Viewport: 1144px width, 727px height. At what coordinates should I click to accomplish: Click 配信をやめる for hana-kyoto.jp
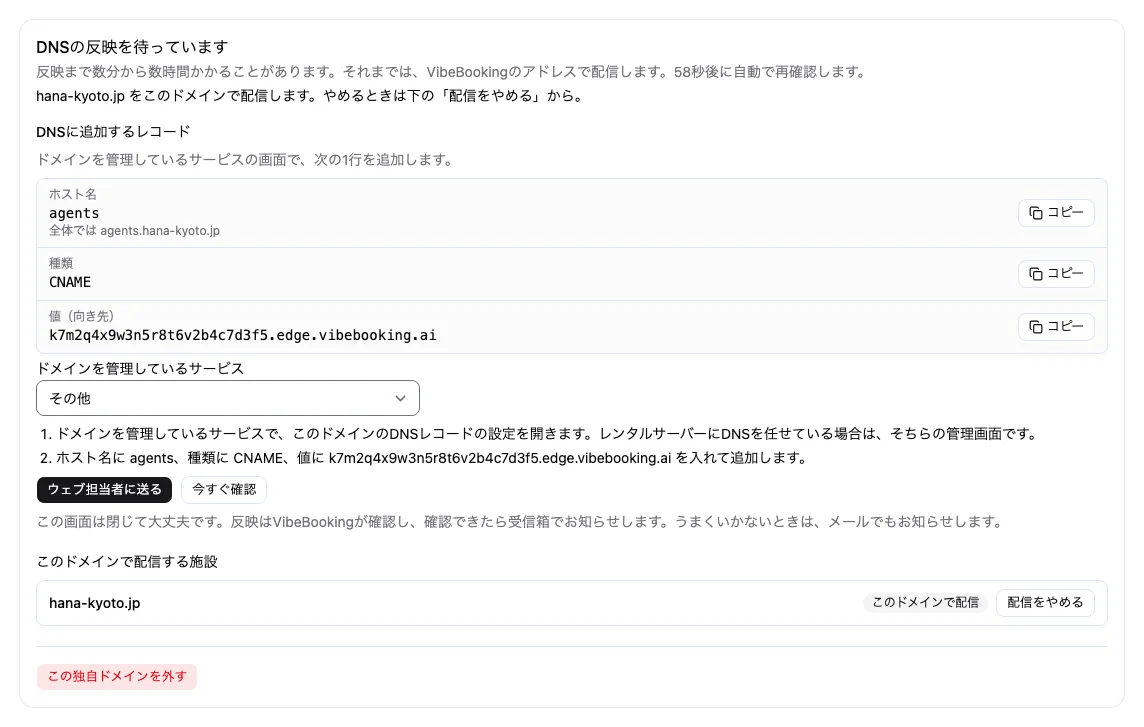[x=1045, y=602]
